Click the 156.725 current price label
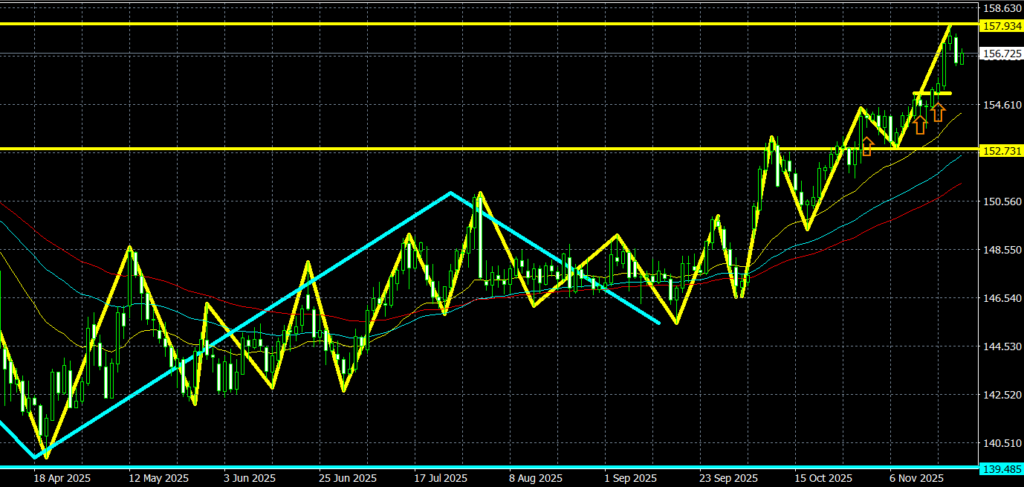This screenshot has height=487, width=1024. click(1001, 54)
